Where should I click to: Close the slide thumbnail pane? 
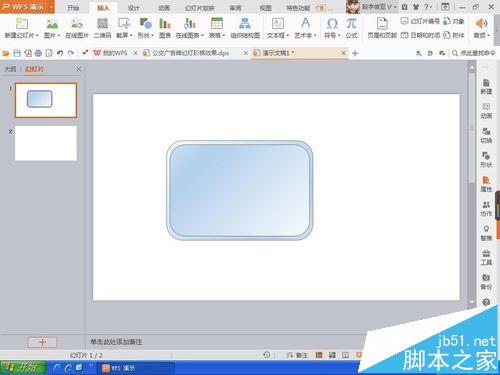coord(79,69)
